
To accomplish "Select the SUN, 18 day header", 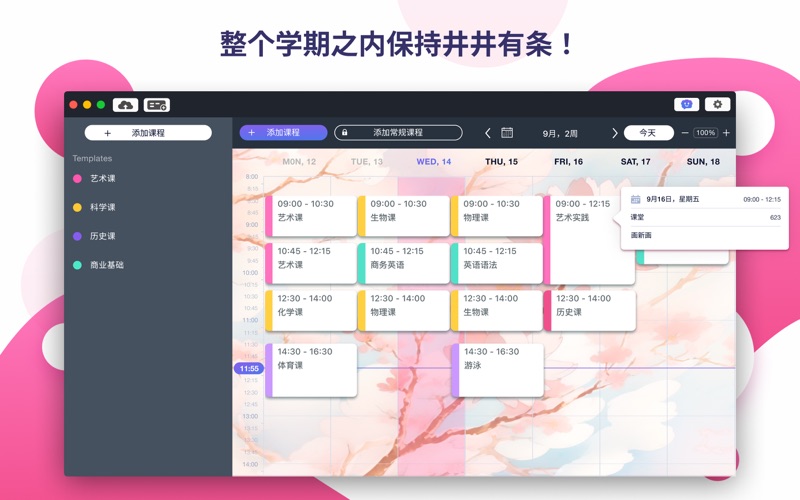I will pyautogui.click(x=703, y=162).
